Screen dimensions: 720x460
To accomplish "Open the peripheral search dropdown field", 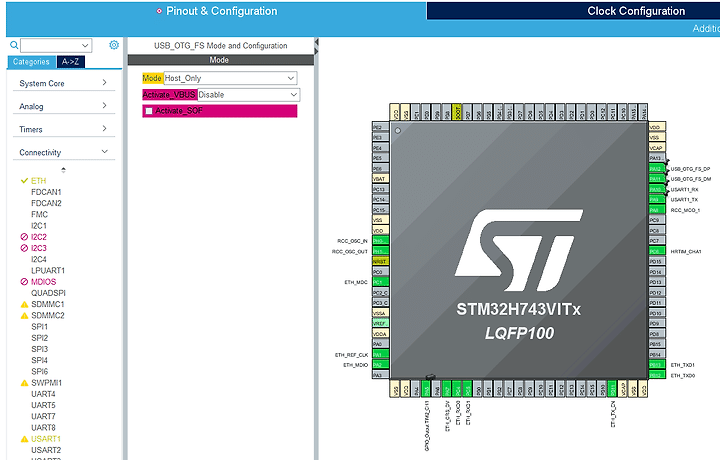I will point(56,45).
